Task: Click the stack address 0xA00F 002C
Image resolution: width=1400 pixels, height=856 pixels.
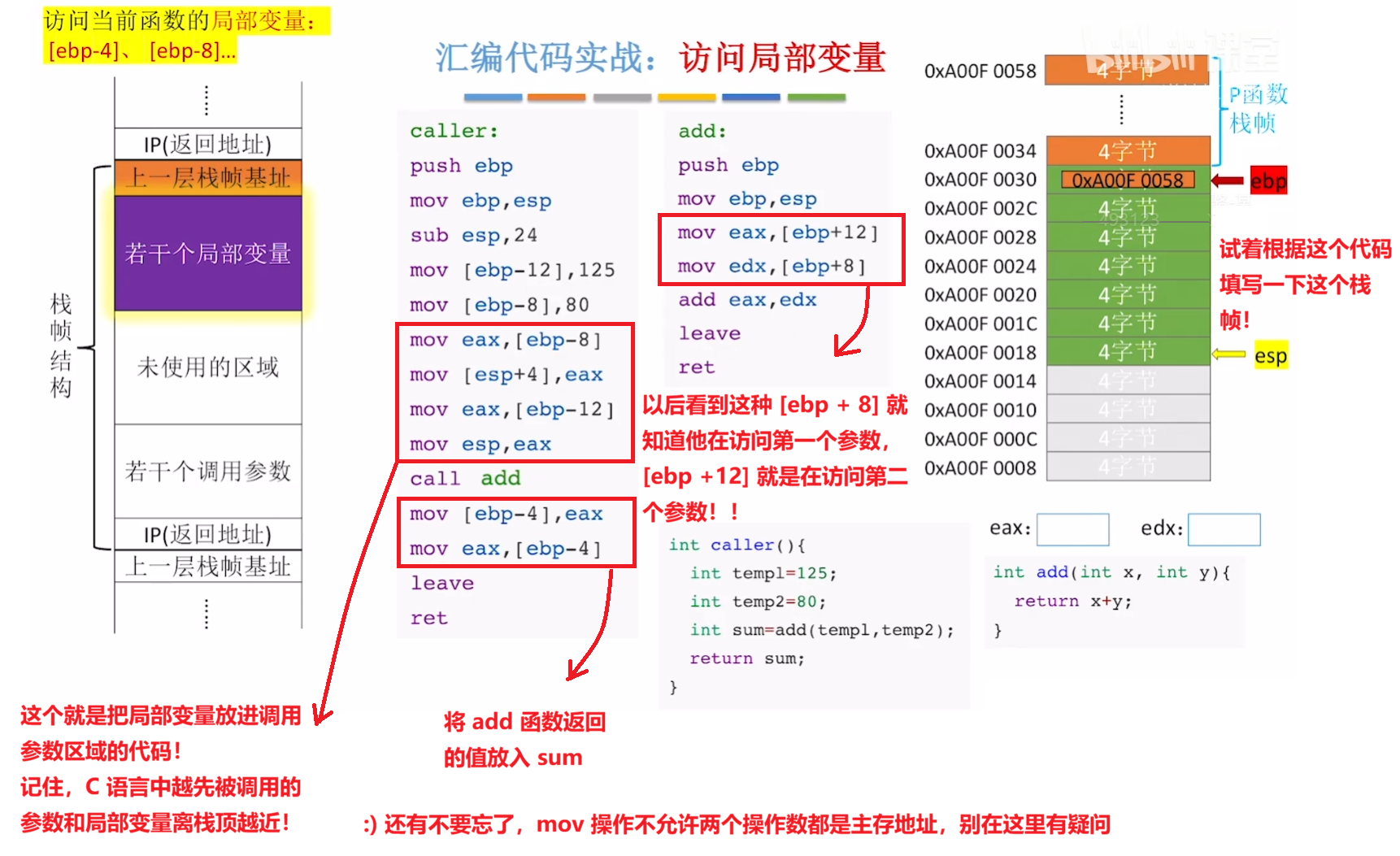Action: (x=980, y=209)
